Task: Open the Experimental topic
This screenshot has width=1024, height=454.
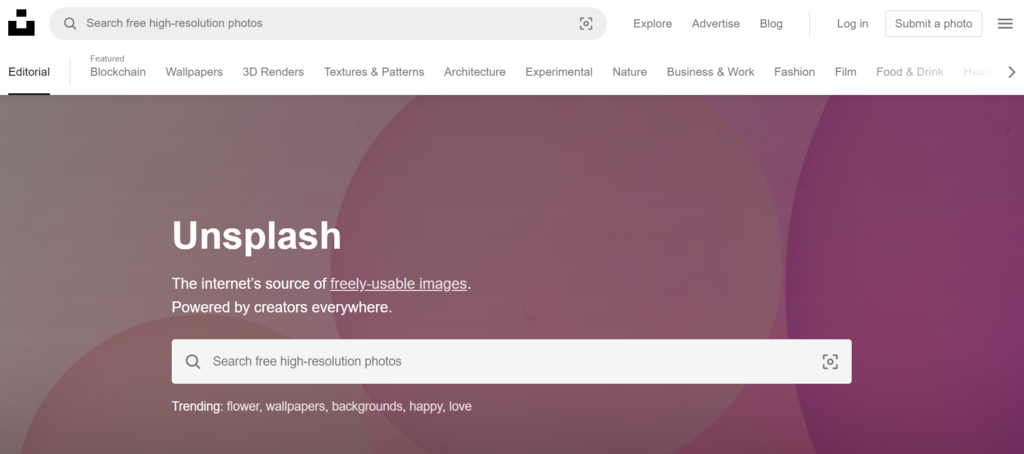Action: [559, 72]
